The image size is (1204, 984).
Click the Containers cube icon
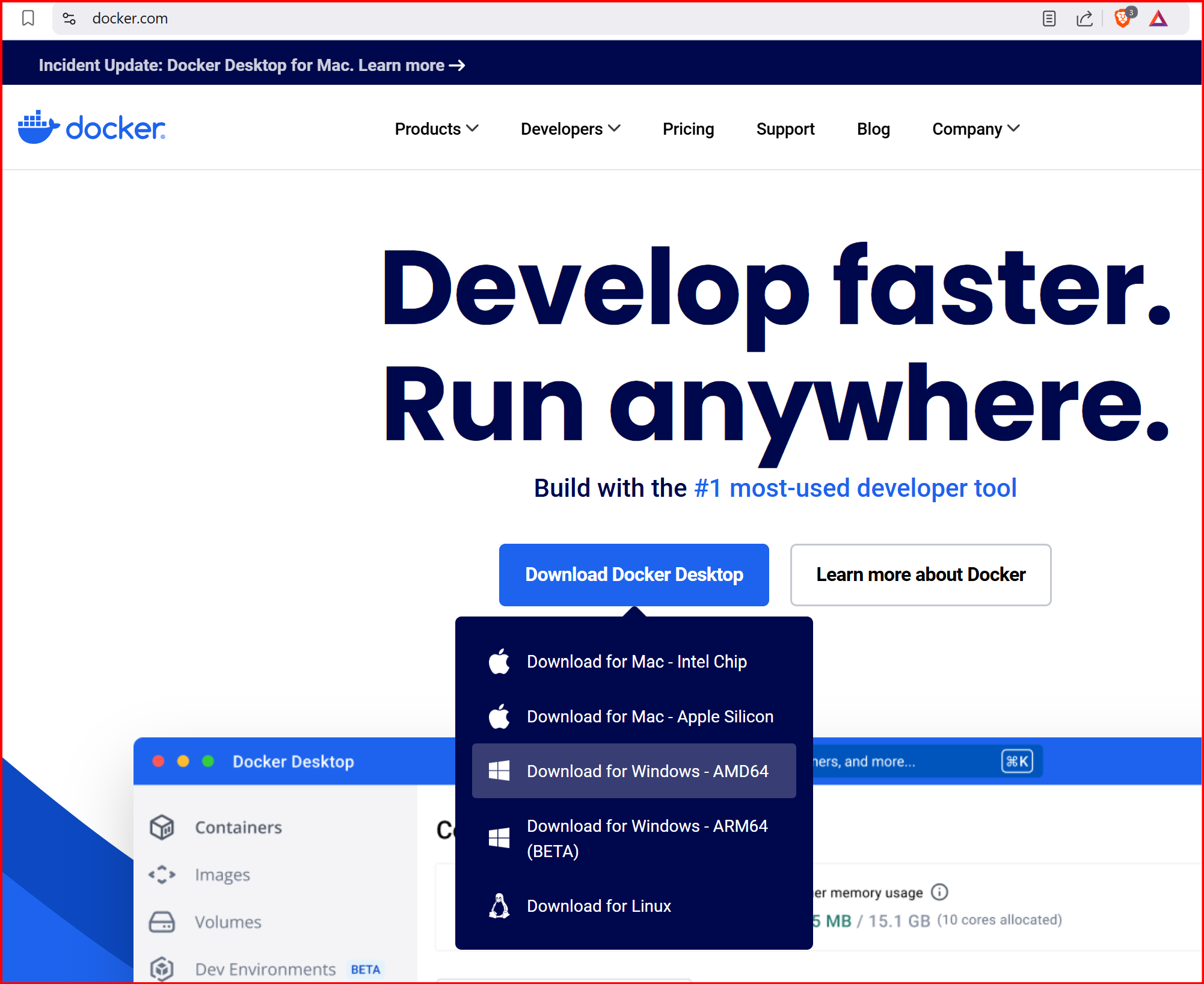162,827
